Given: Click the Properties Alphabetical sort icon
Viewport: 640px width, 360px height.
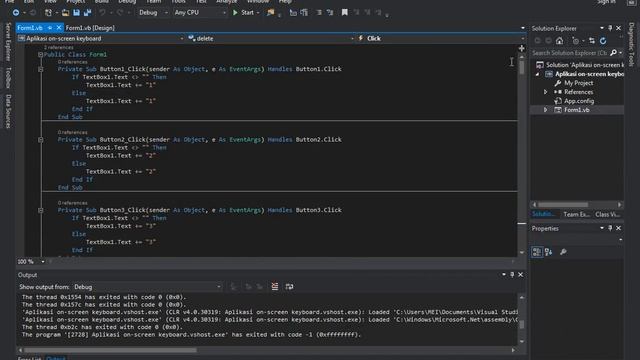Looking at the screenshot, I should tap(549, 252).
